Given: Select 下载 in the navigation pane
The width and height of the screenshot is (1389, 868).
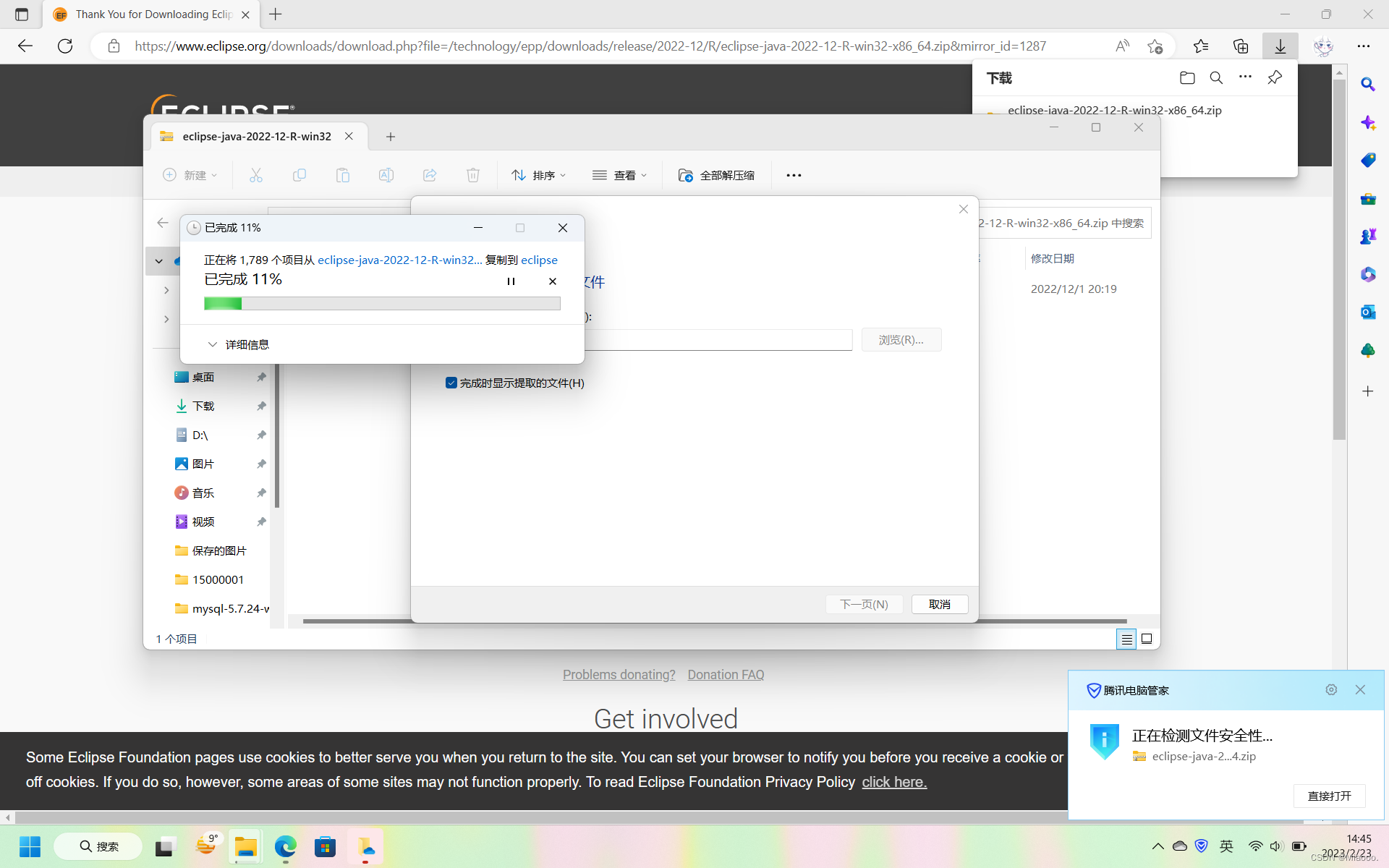Looking at the screenshot, I should (203, 406).
